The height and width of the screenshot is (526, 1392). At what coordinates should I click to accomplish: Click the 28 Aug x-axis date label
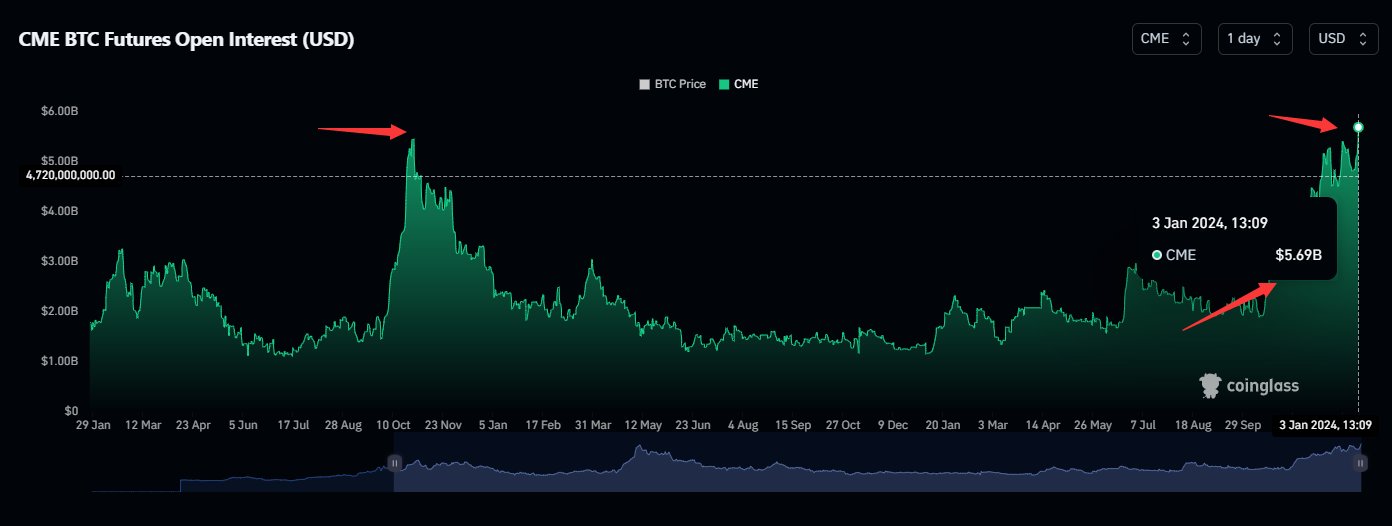(343, 425)
